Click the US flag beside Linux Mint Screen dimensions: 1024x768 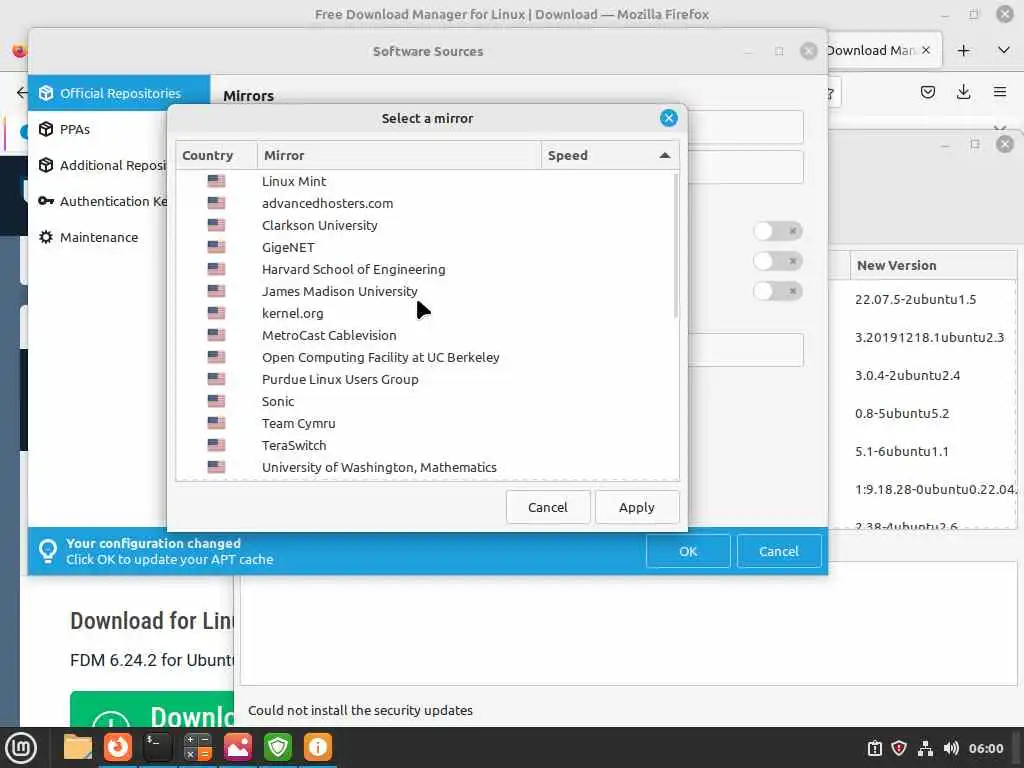(x=216, y=182)
